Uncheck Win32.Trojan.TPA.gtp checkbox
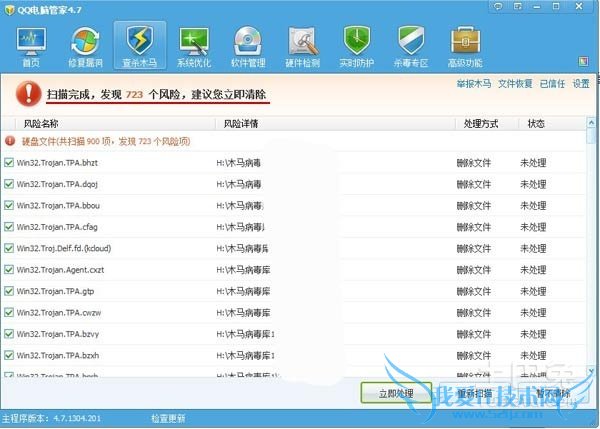 9,291
